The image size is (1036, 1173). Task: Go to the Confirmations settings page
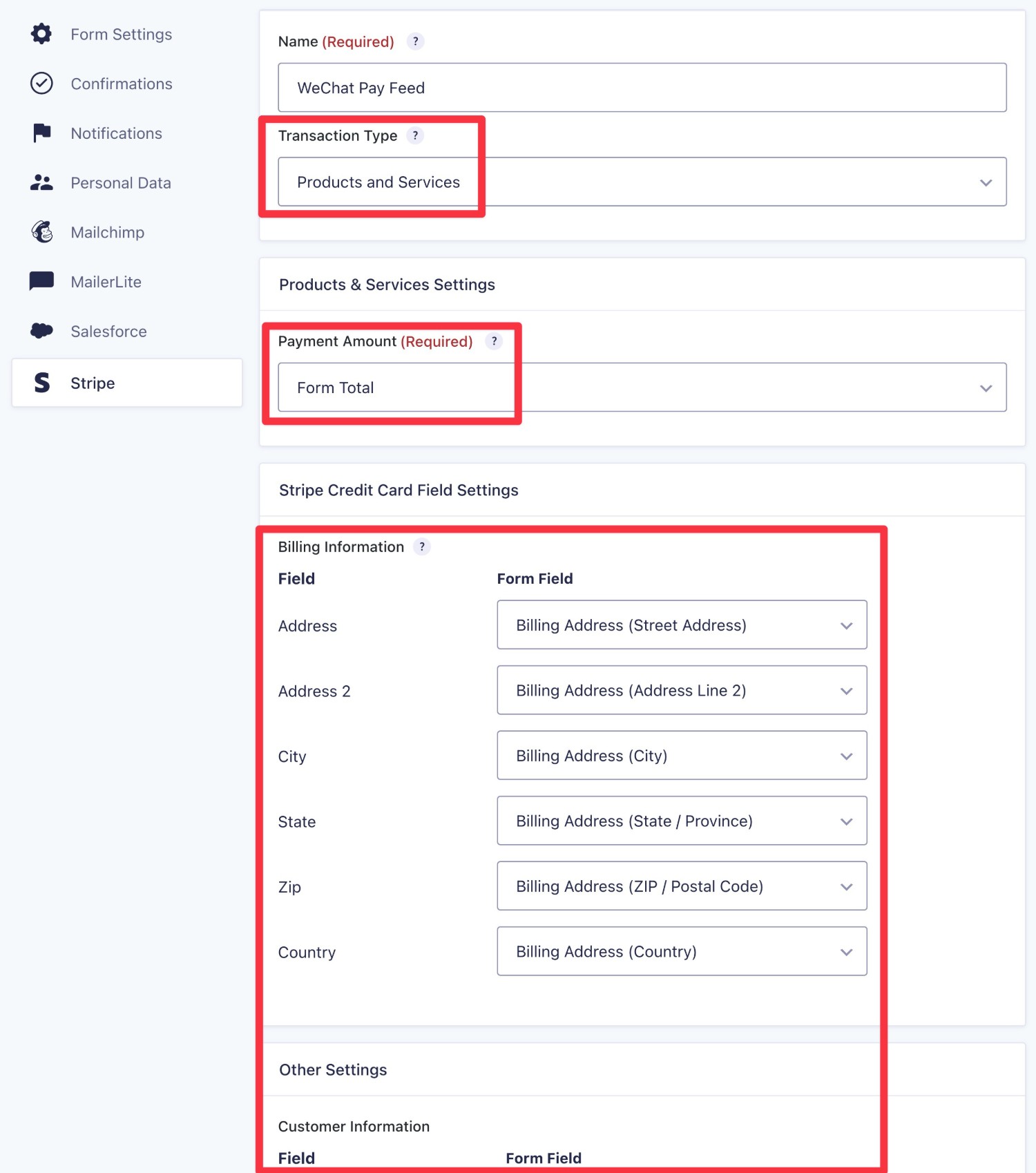(122, 84)
